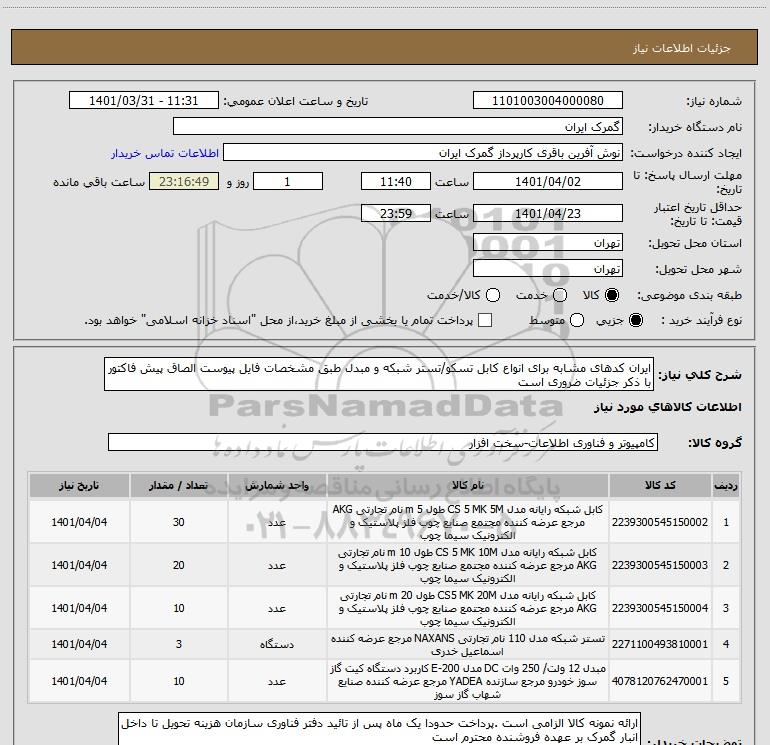Click product code 223930545150003
The height and width of the screenshot is (745, 770).
click(x=660, y=565)
